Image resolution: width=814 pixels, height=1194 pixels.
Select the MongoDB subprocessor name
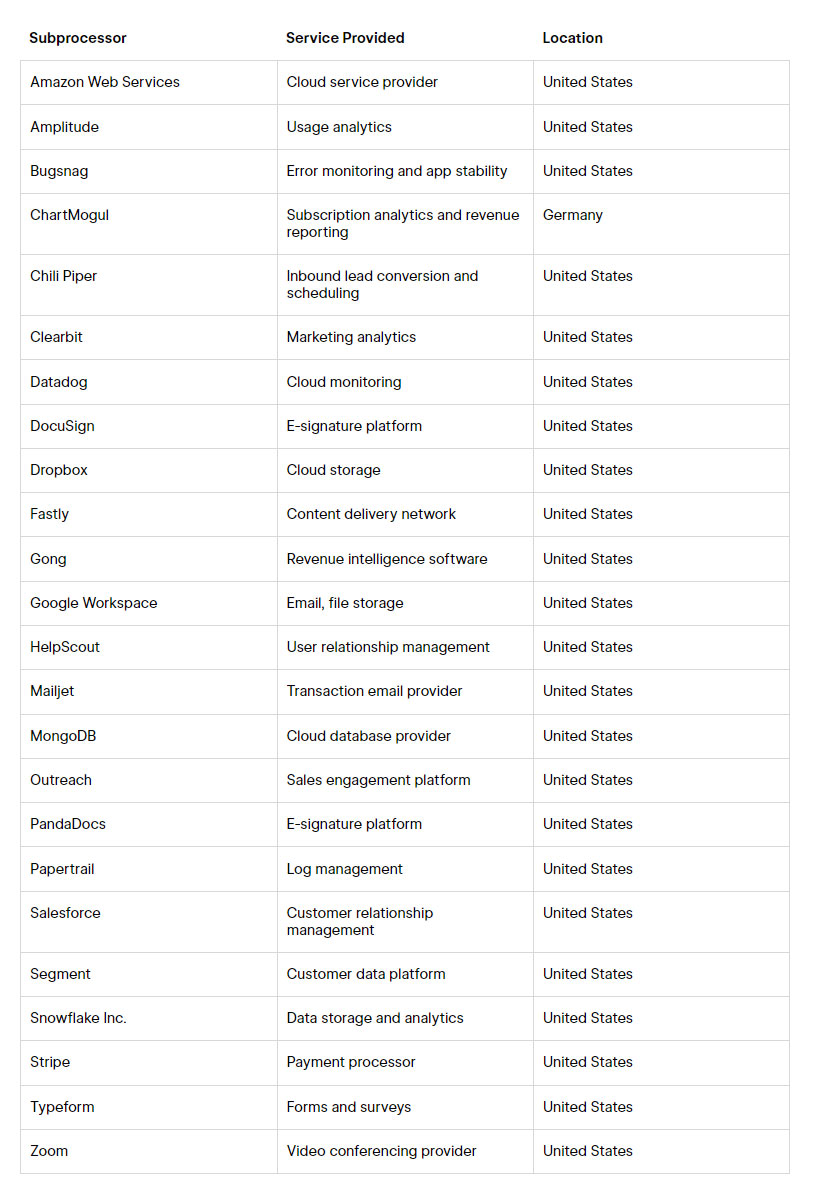point(63,736)
